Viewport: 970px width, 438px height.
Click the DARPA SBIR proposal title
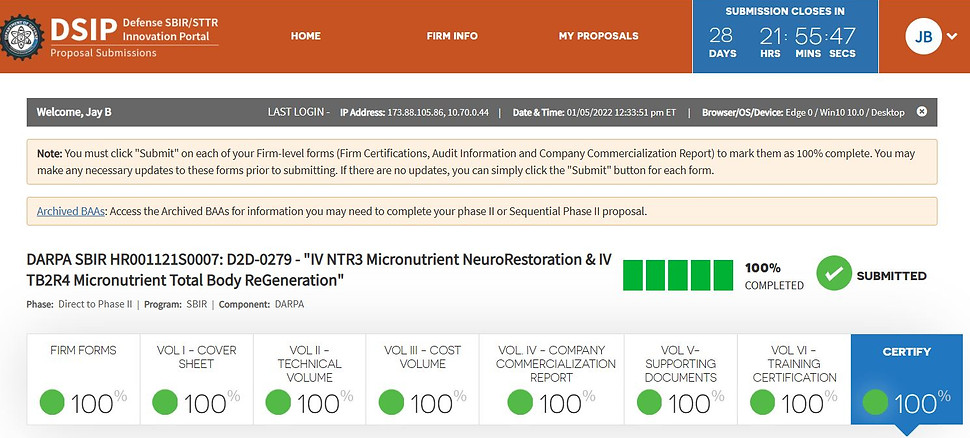pos(319,270)
